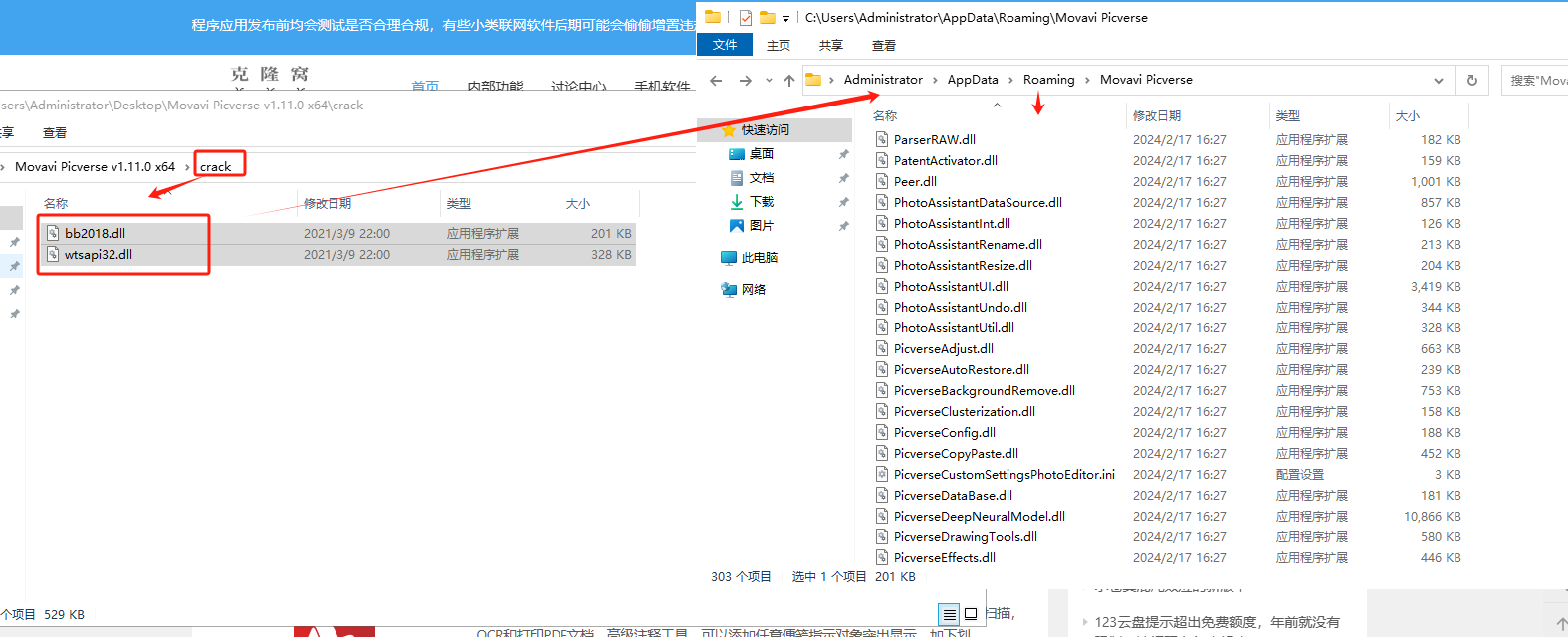The height and width of the screenshot is (637, 1568).
Task: Sort by the 修改日期 column in right window
Action: (x=1157, y=116)
